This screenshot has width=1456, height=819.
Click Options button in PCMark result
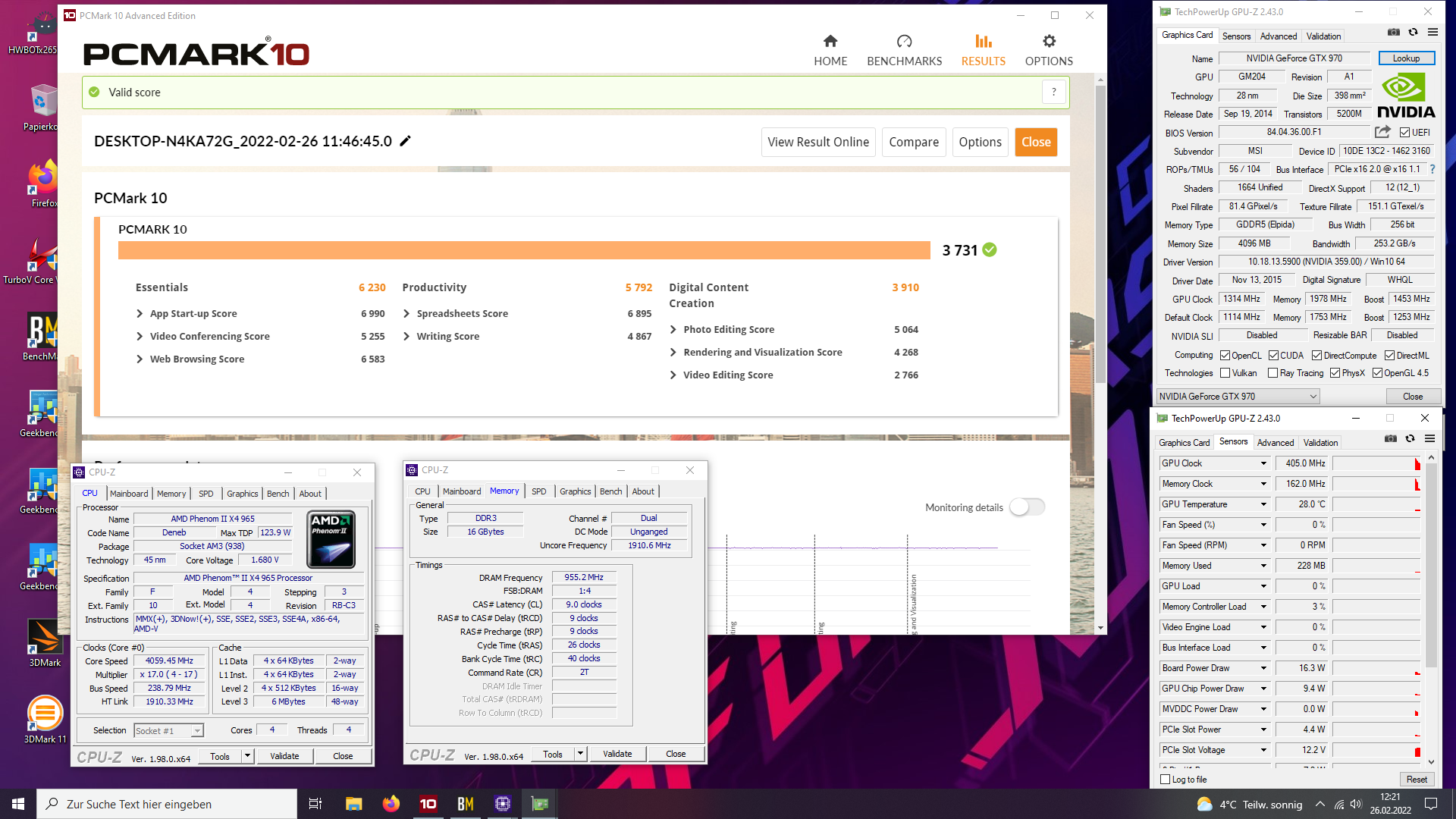(980, 142)
